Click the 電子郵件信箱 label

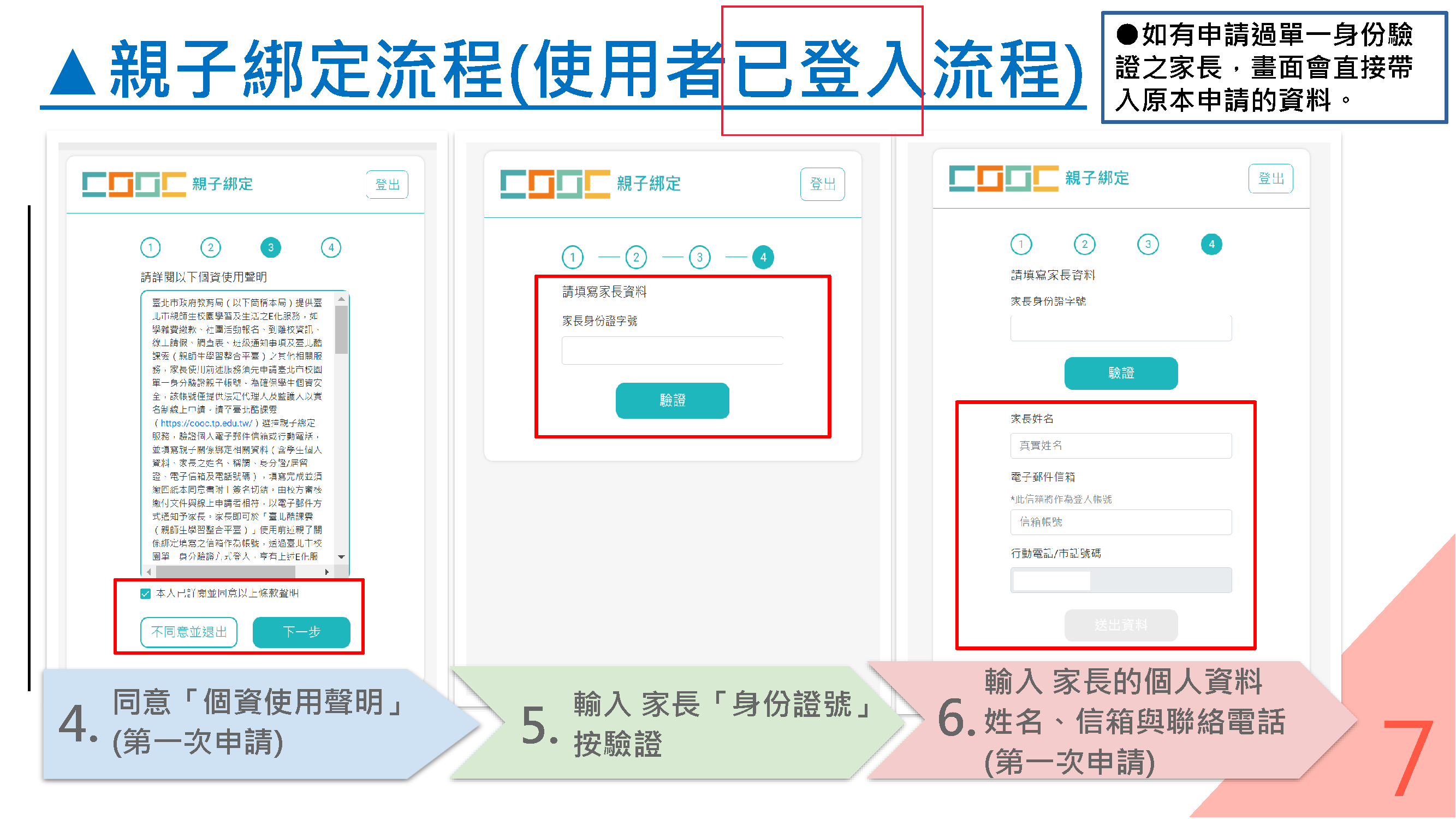tap(1043, 477)
